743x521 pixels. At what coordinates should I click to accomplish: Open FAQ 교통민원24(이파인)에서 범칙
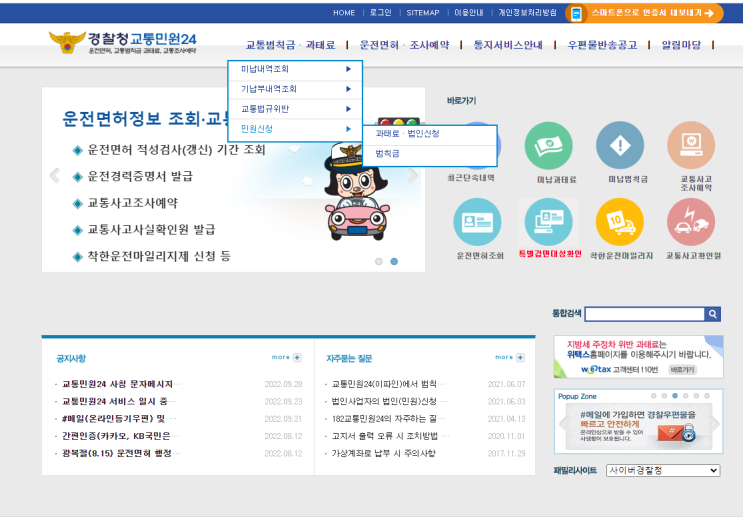[388, 384]
